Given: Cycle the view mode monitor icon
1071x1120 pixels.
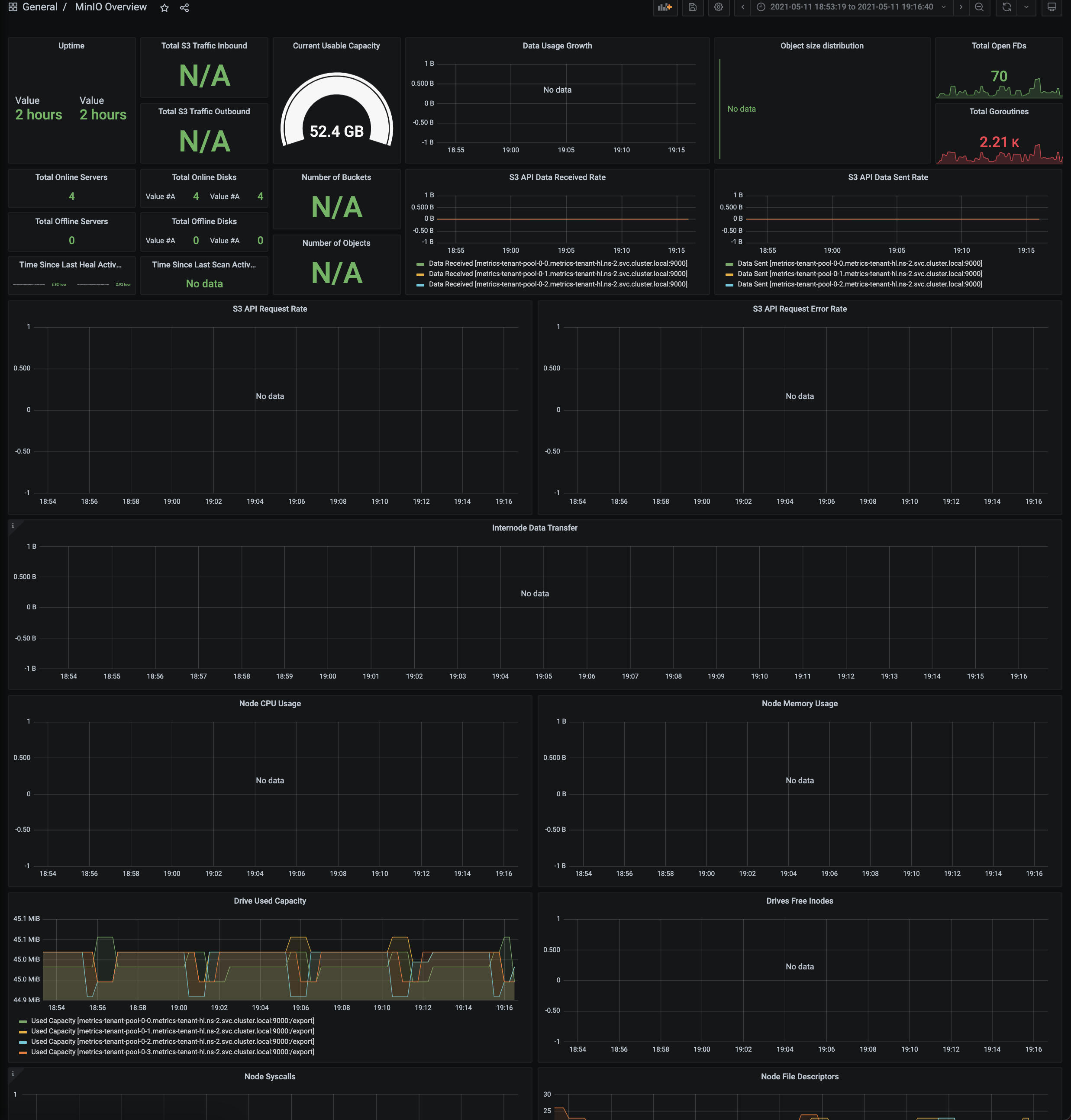Looking at the screenshot, I should [x=1052, y=7].
